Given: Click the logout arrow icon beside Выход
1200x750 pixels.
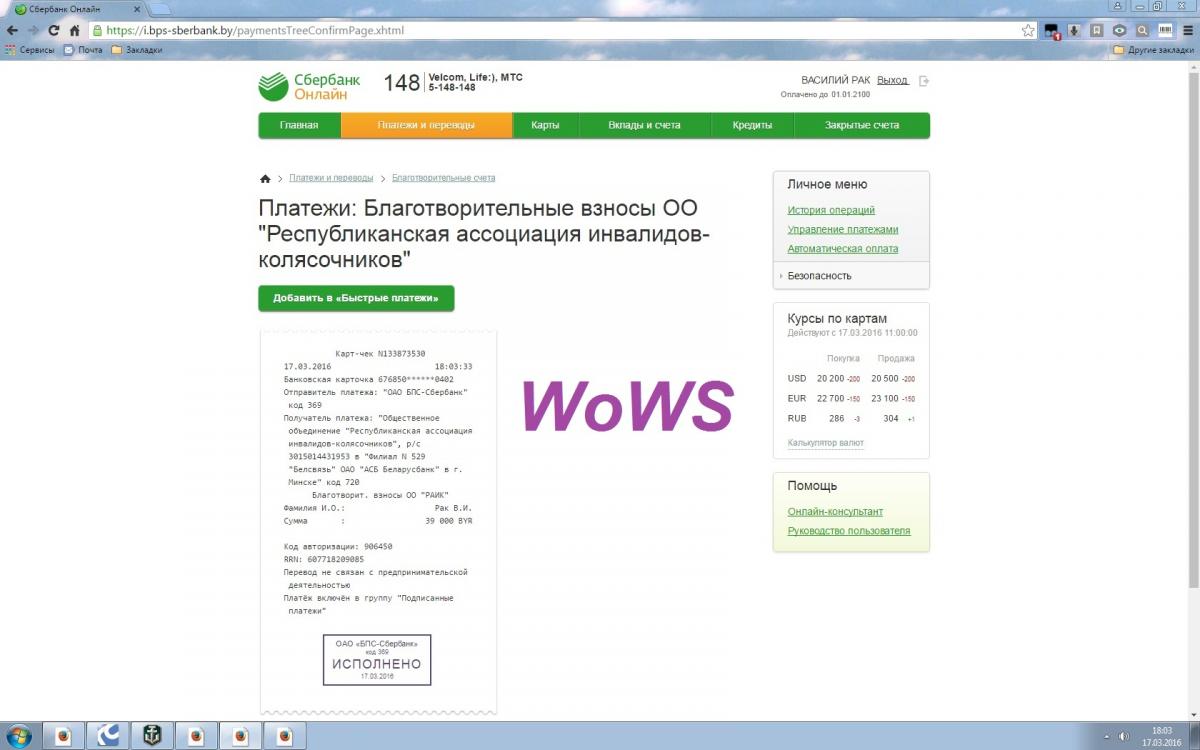Looking at the screenshot, I should tap(924, 81).
